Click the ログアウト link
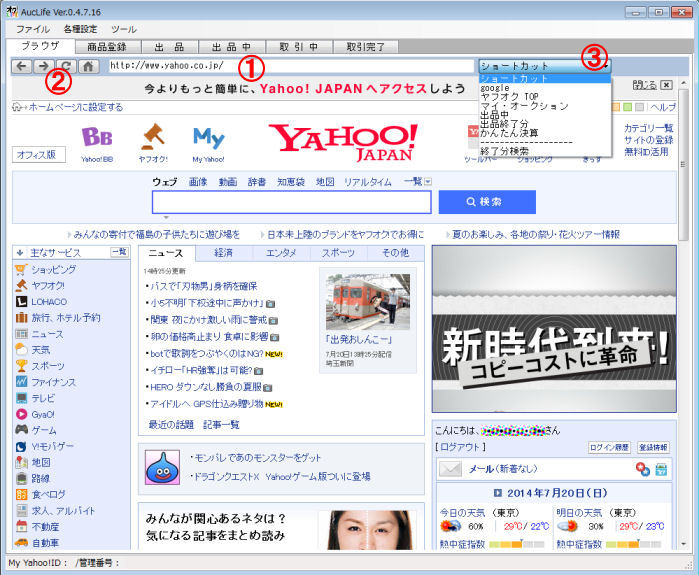 tap(460, 447)
